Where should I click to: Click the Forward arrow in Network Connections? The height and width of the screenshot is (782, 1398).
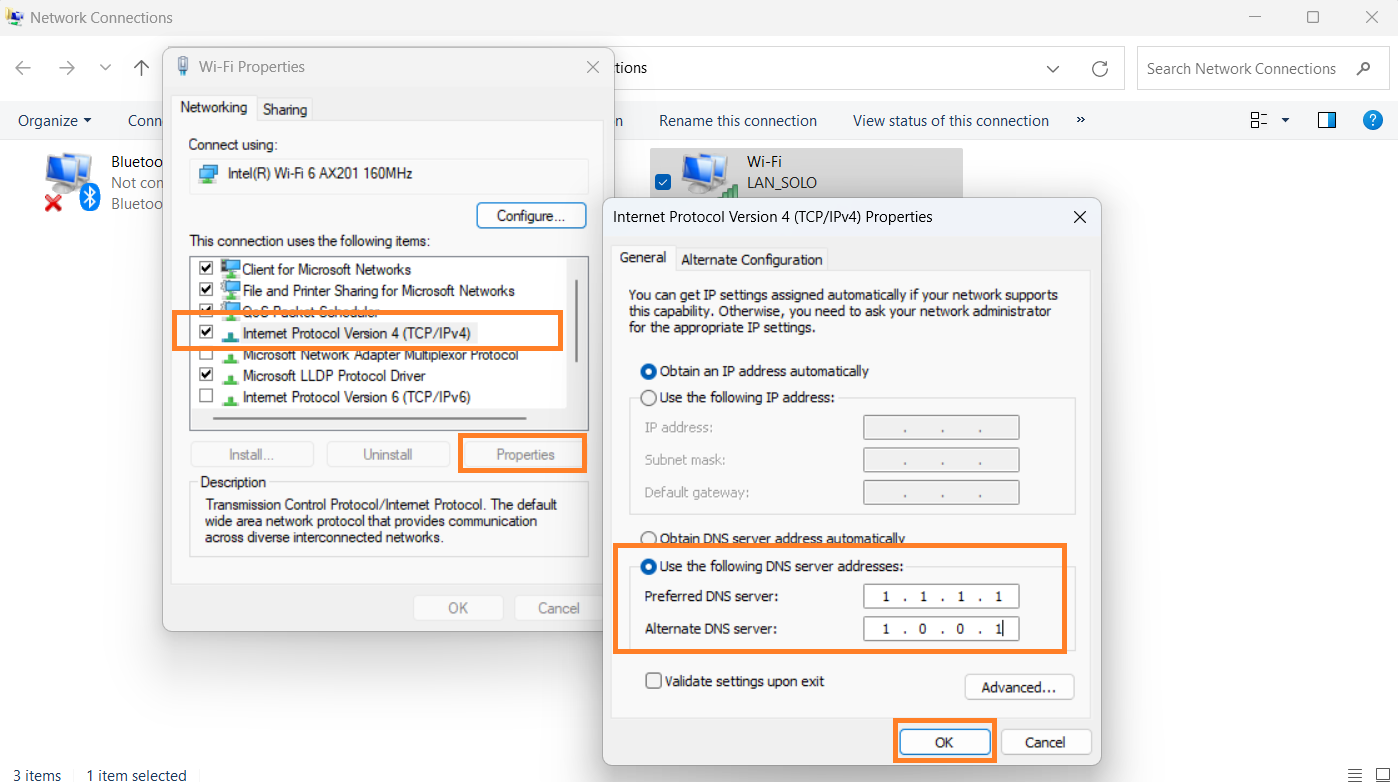pos(67,68)
